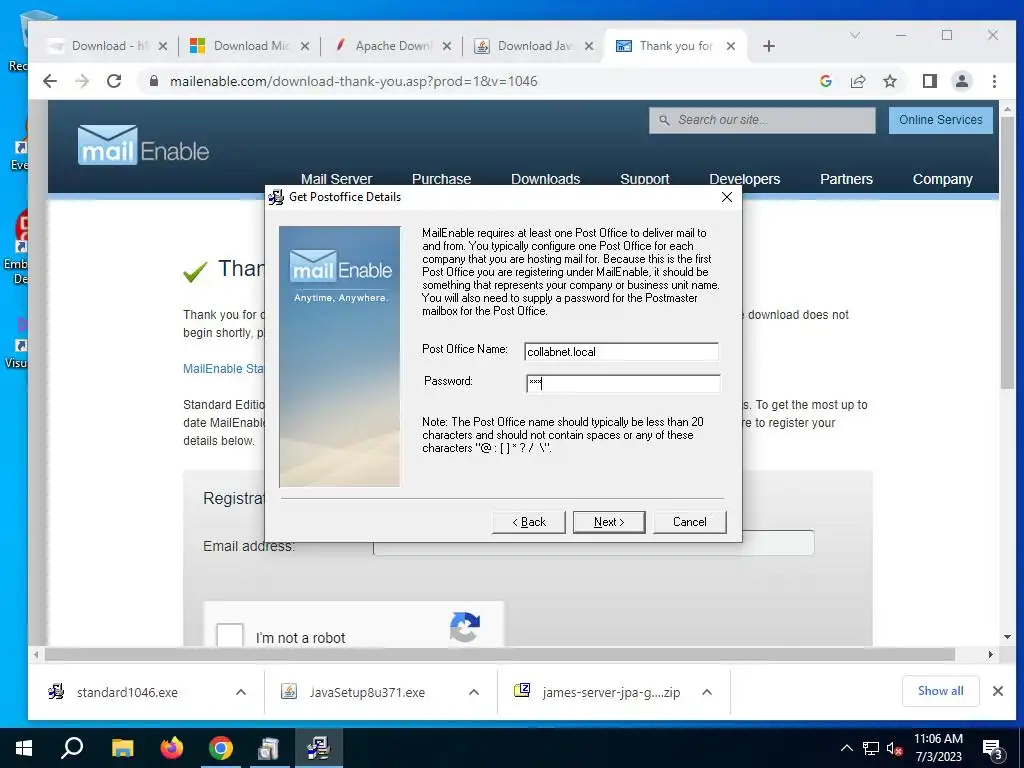Close the Get Postoffice Details dialog
Screen dimensions: 1024x768
click(727, 197)
